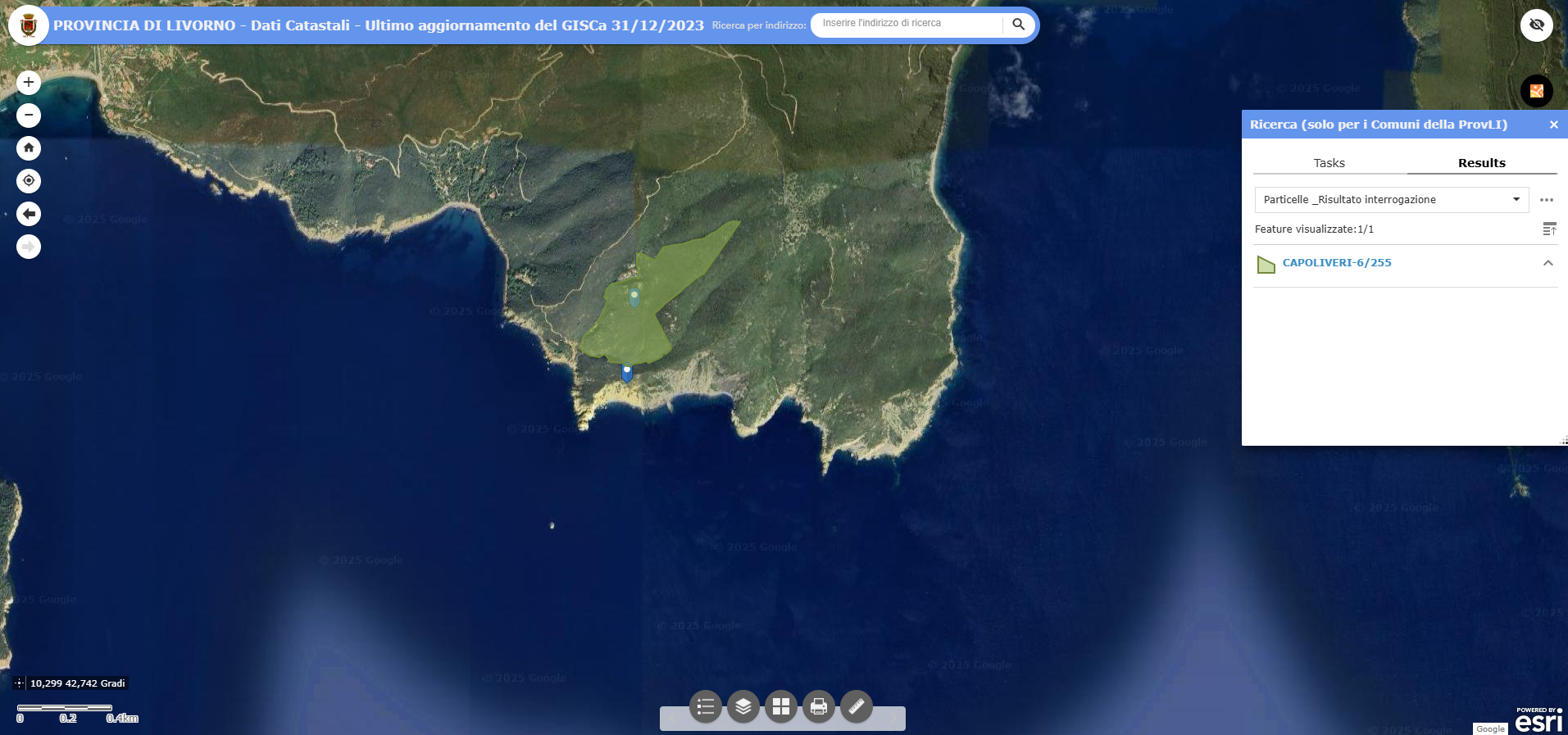
Task: Open the Print widget
Action: click(818, 706)
